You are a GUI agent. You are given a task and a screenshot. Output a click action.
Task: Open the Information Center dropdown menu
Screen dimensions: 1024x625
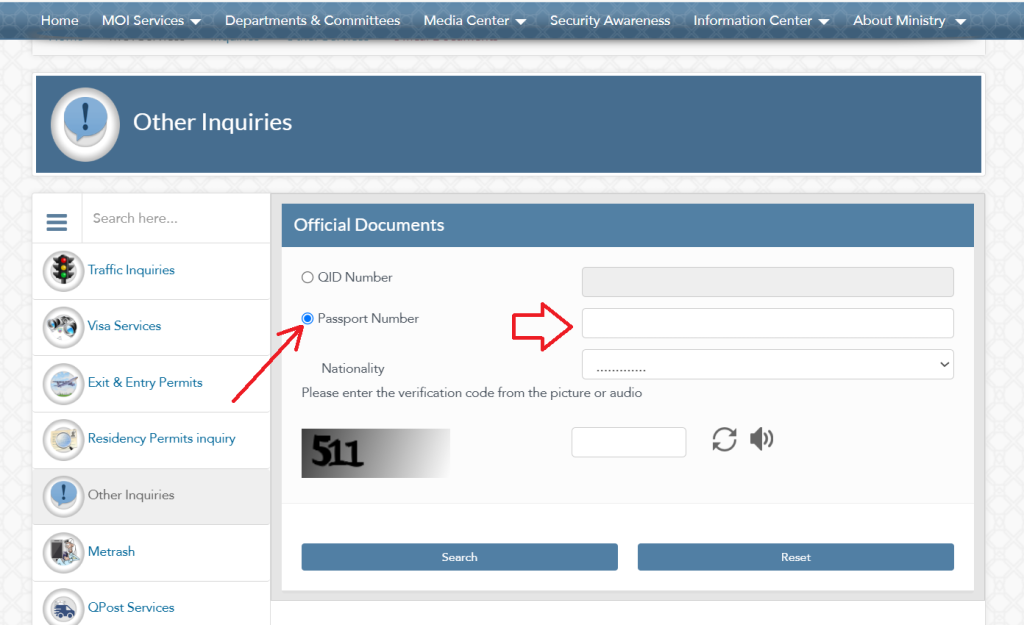coord(761,20)
